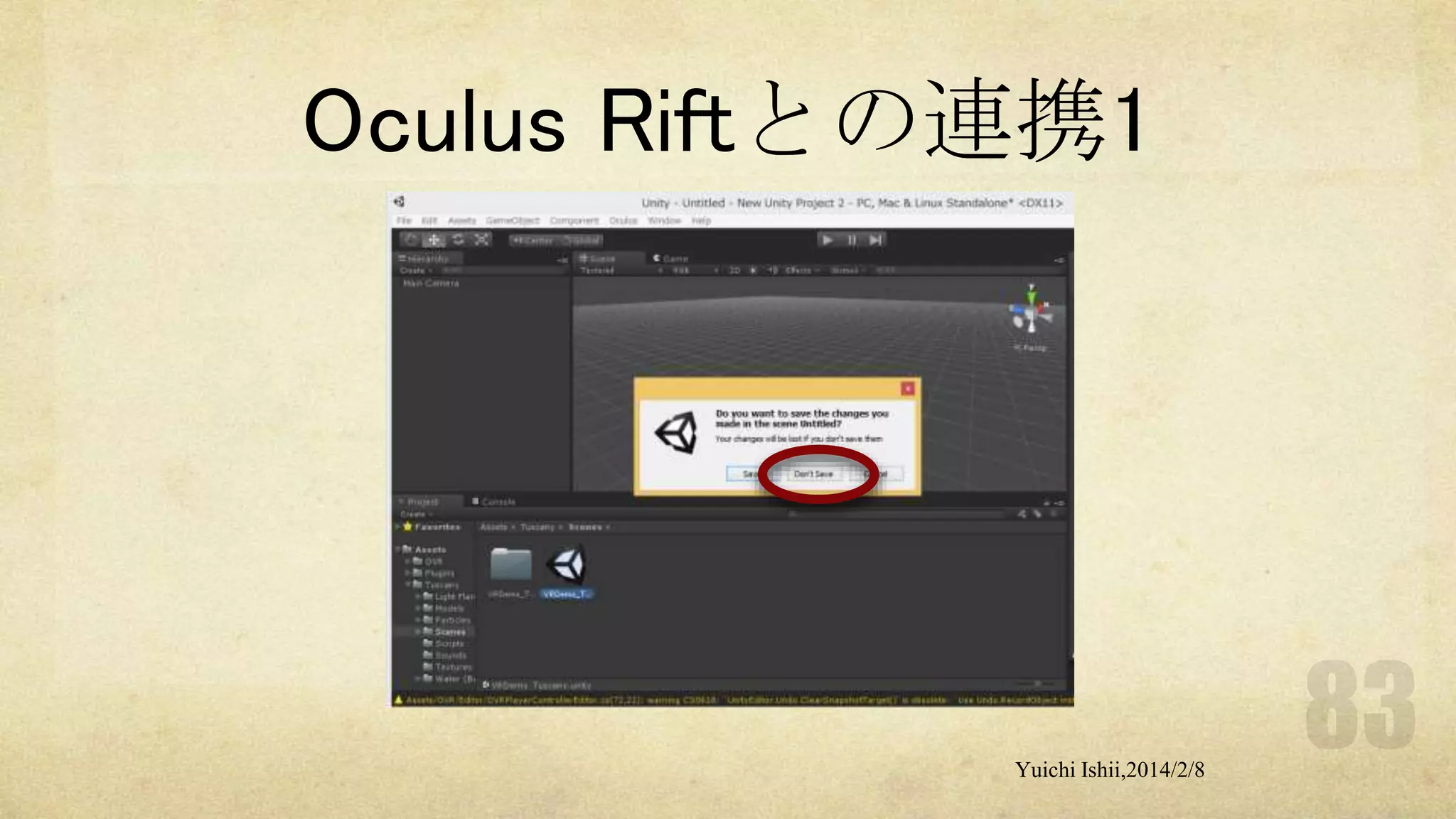Select the Rotate tool in Unity toolbar
Image resolution: width=1456 pixels, height=819 pixels.
click(x=458, y=240)
